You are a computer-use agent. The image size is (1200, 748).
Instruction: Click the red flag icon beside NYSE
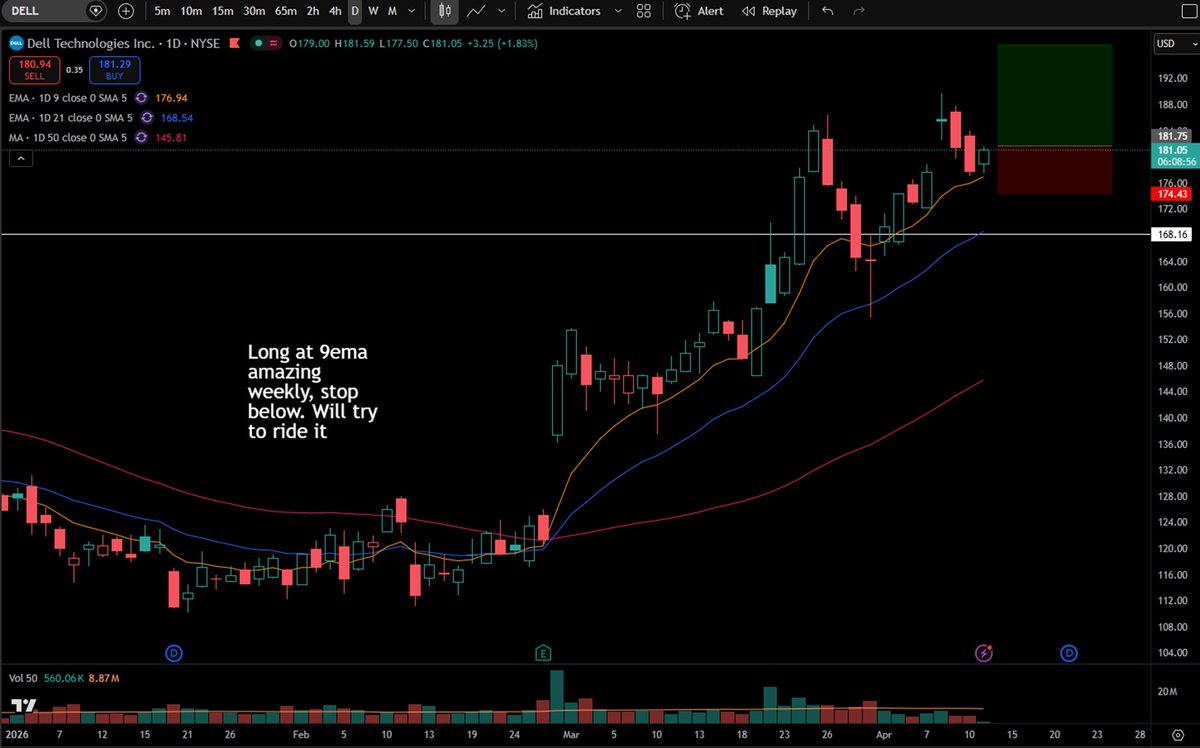click(236, 43)
